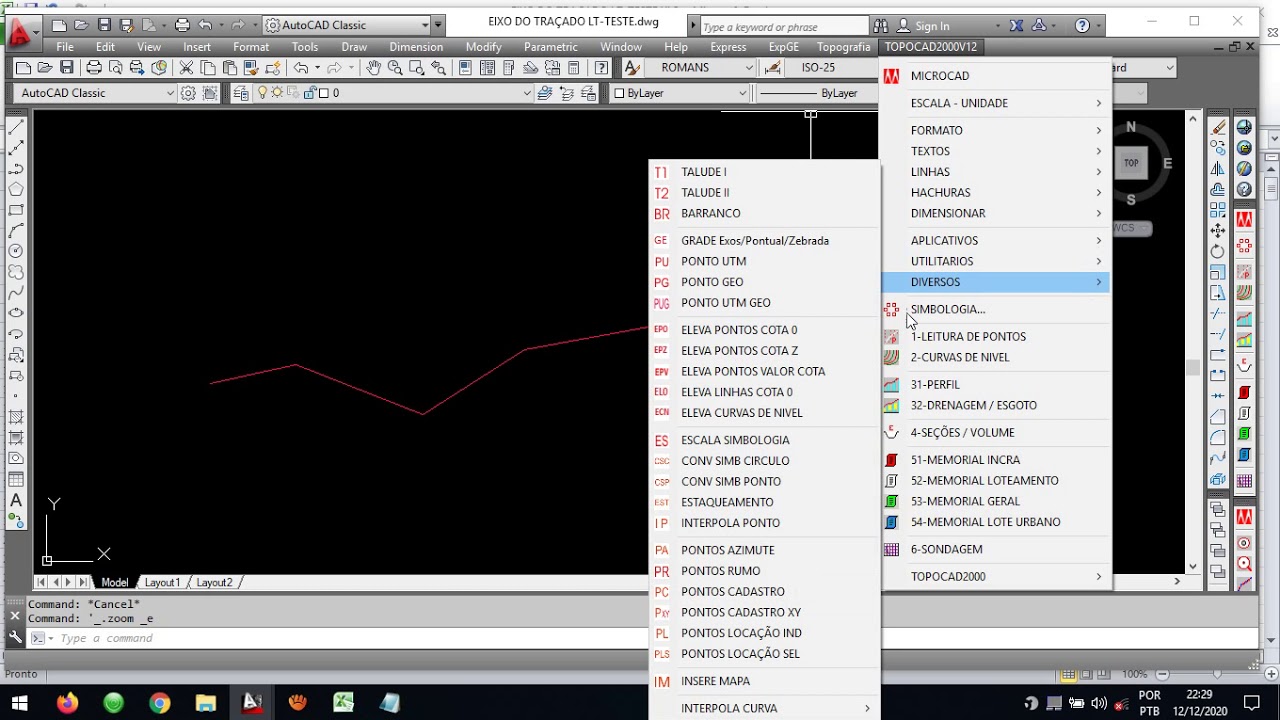
Task: Select the Erase modify tool
Action: click(1218, 127)
